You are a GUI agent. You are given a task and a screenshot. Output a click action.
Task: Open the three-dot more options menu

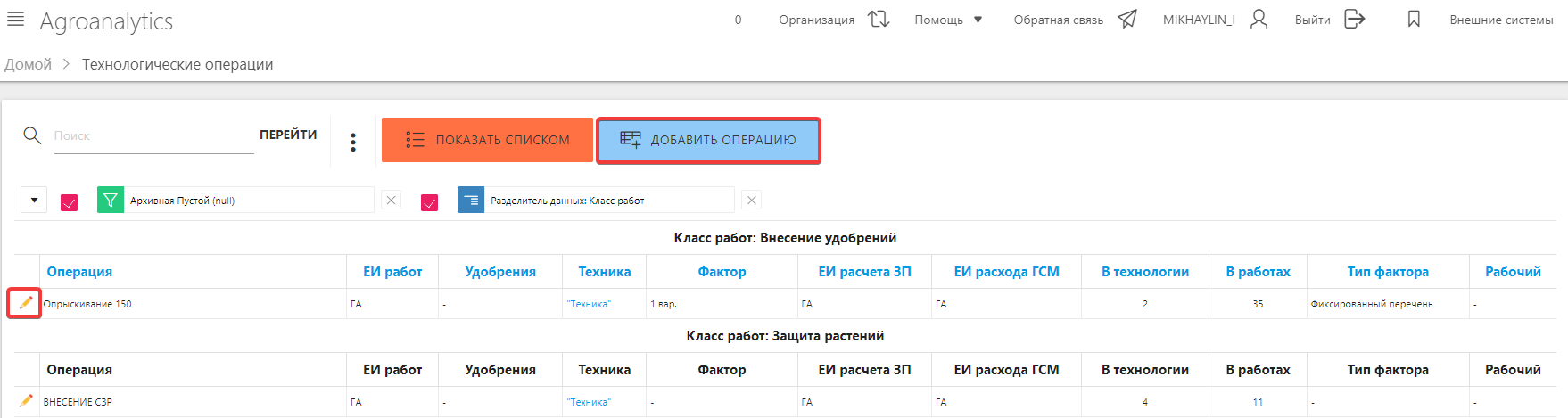353,142
